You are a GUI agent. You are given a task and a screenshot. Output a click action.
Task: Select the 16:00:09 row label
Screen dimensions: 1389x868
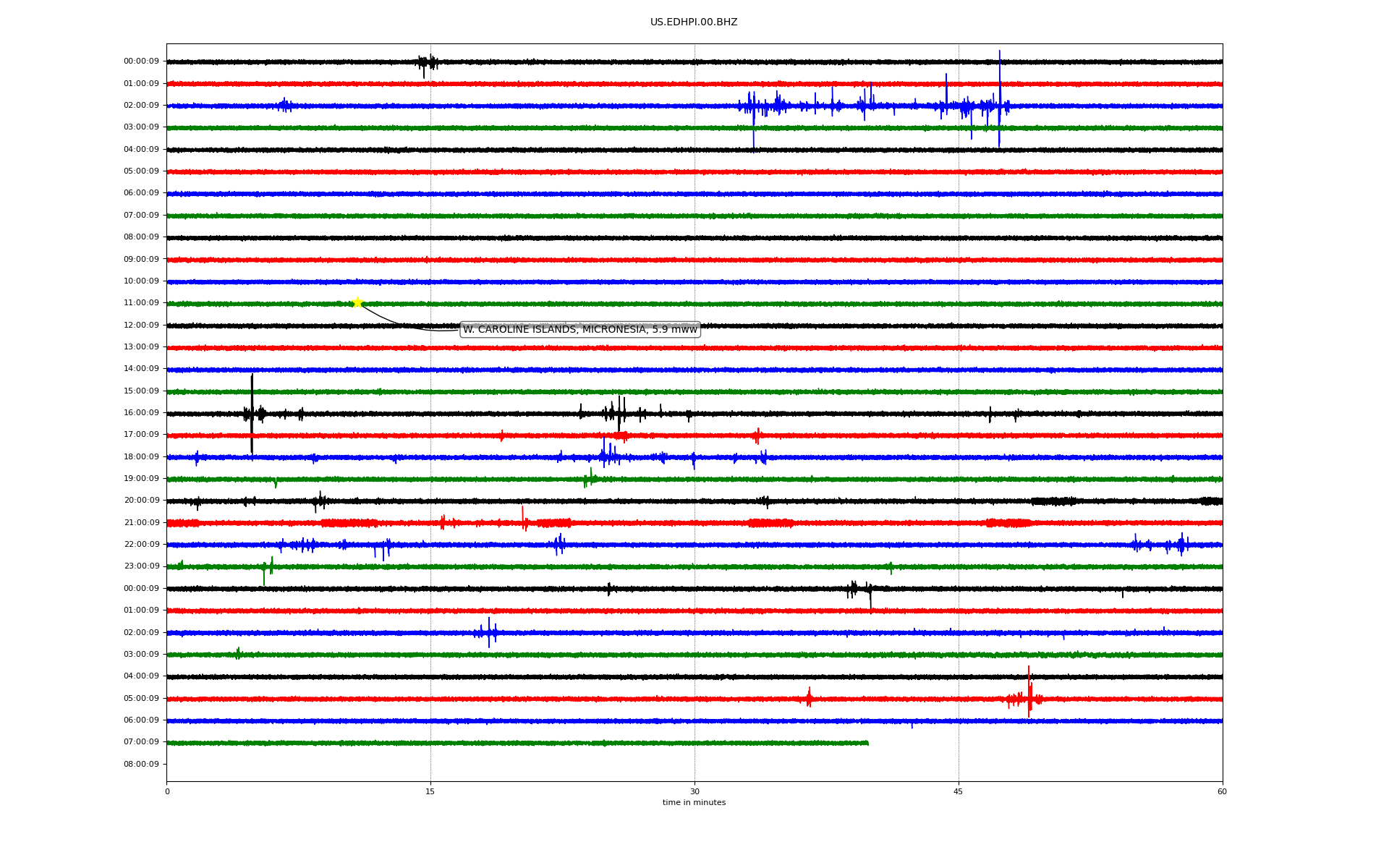pos(141,413)
